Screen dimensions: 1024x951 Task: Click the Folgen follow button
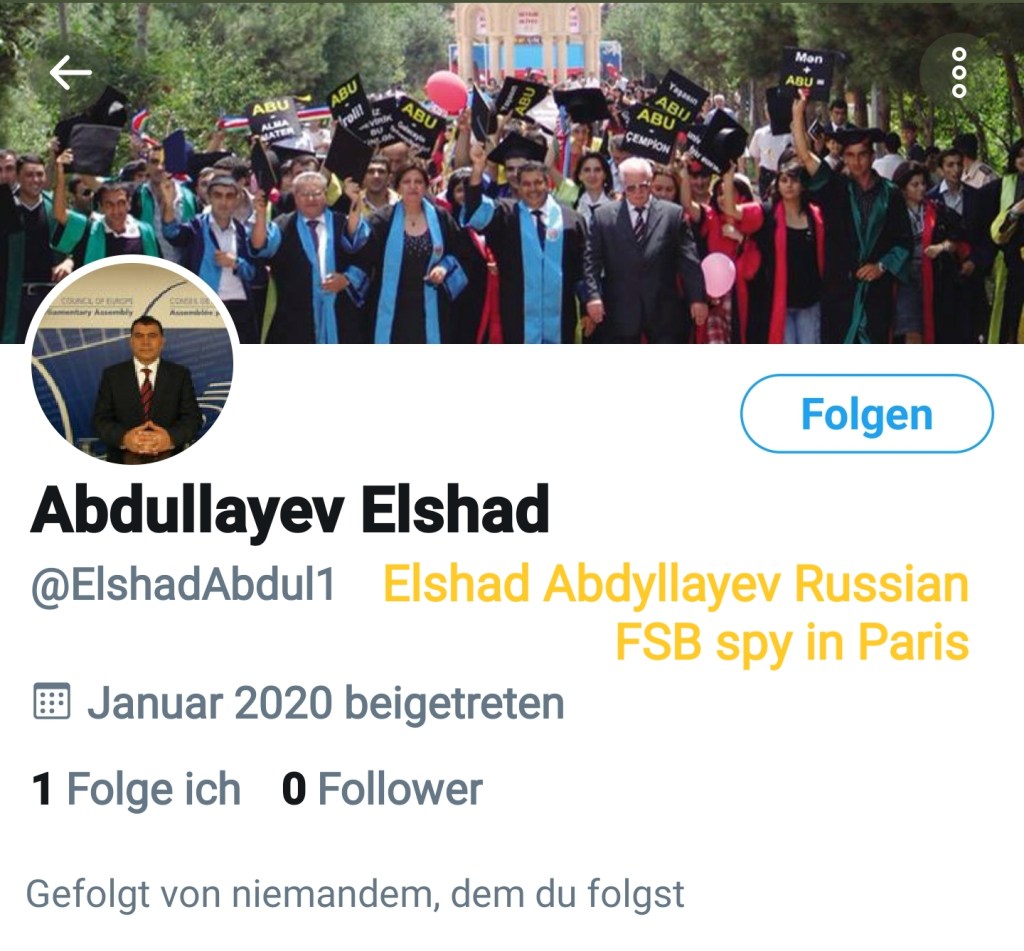click(867, 413)
